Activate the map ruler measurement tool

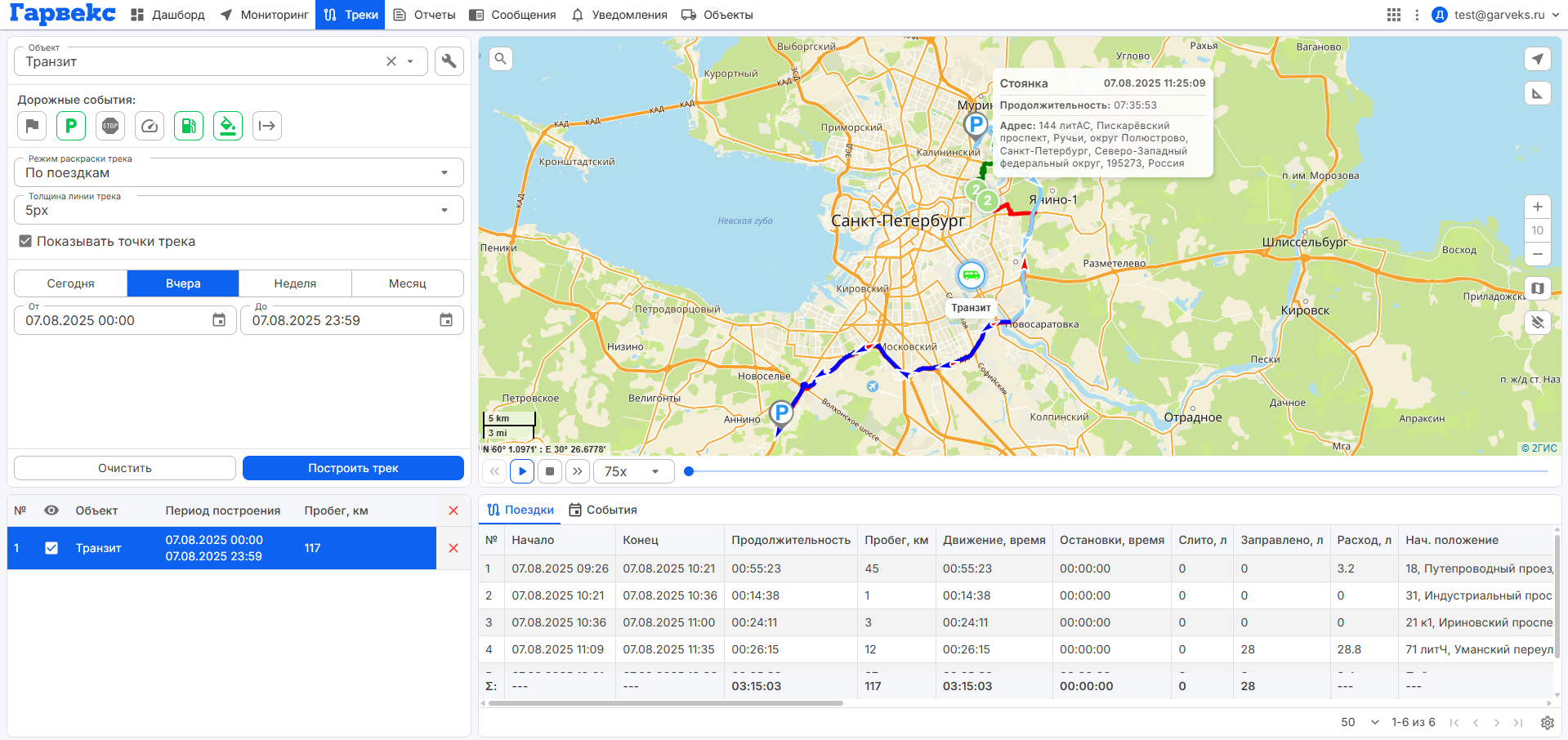click(1538, 94)
